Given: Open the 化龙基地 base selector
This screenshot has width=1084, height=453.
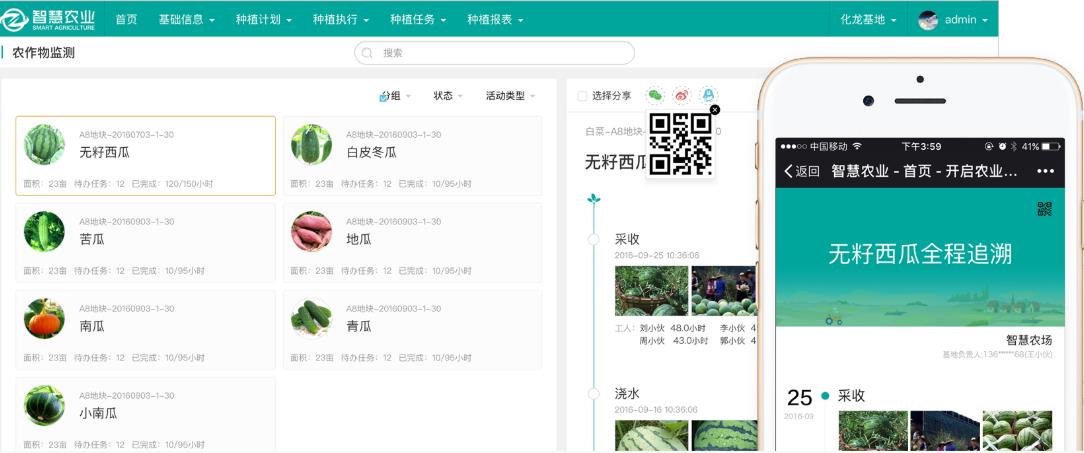Looking at the screenshot, I should click(x=867, y=20).
